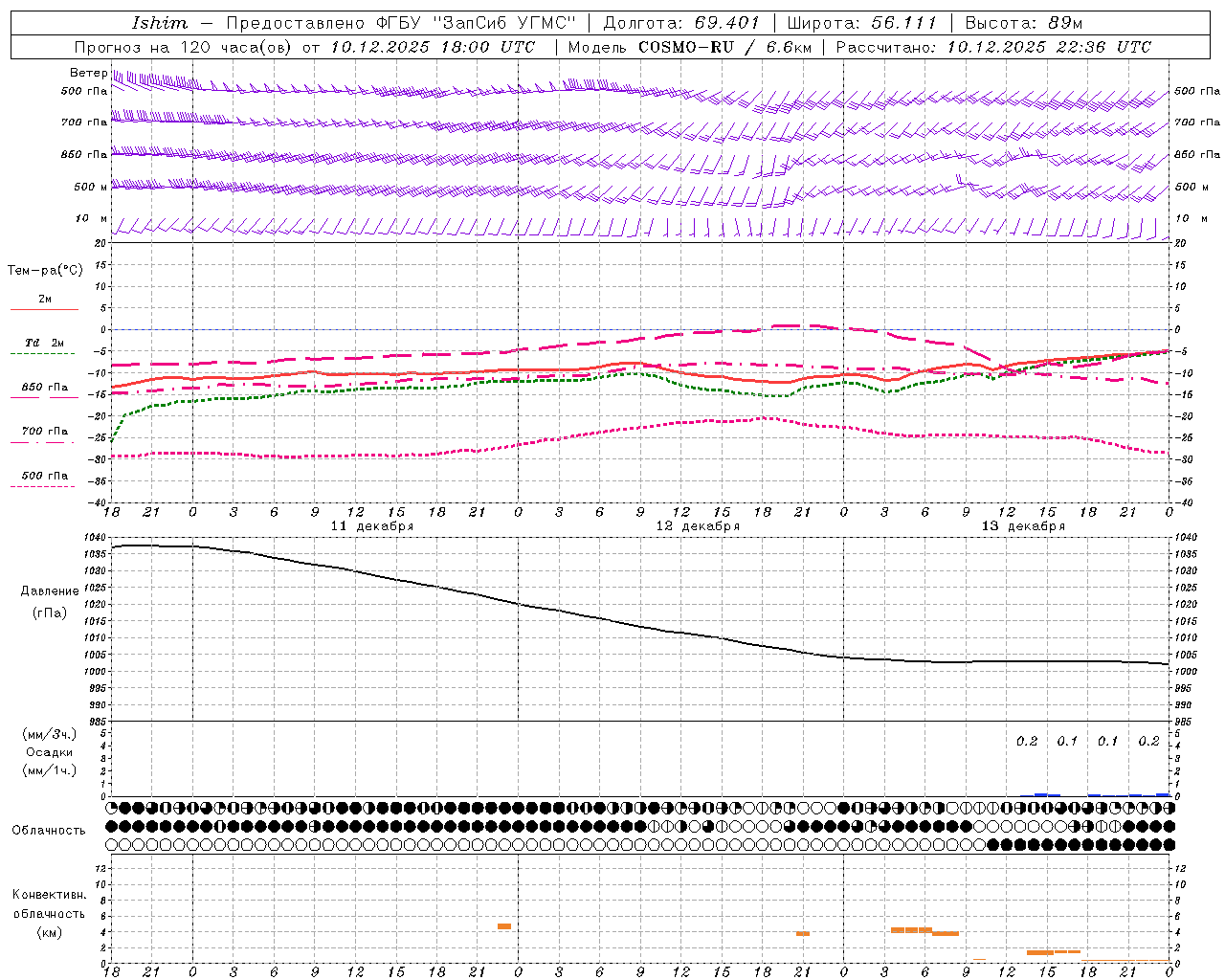Select the 'Модель COSMO-RU / 6.6км' text
The height and width of the screenshot is (980, 1225).
690,47
